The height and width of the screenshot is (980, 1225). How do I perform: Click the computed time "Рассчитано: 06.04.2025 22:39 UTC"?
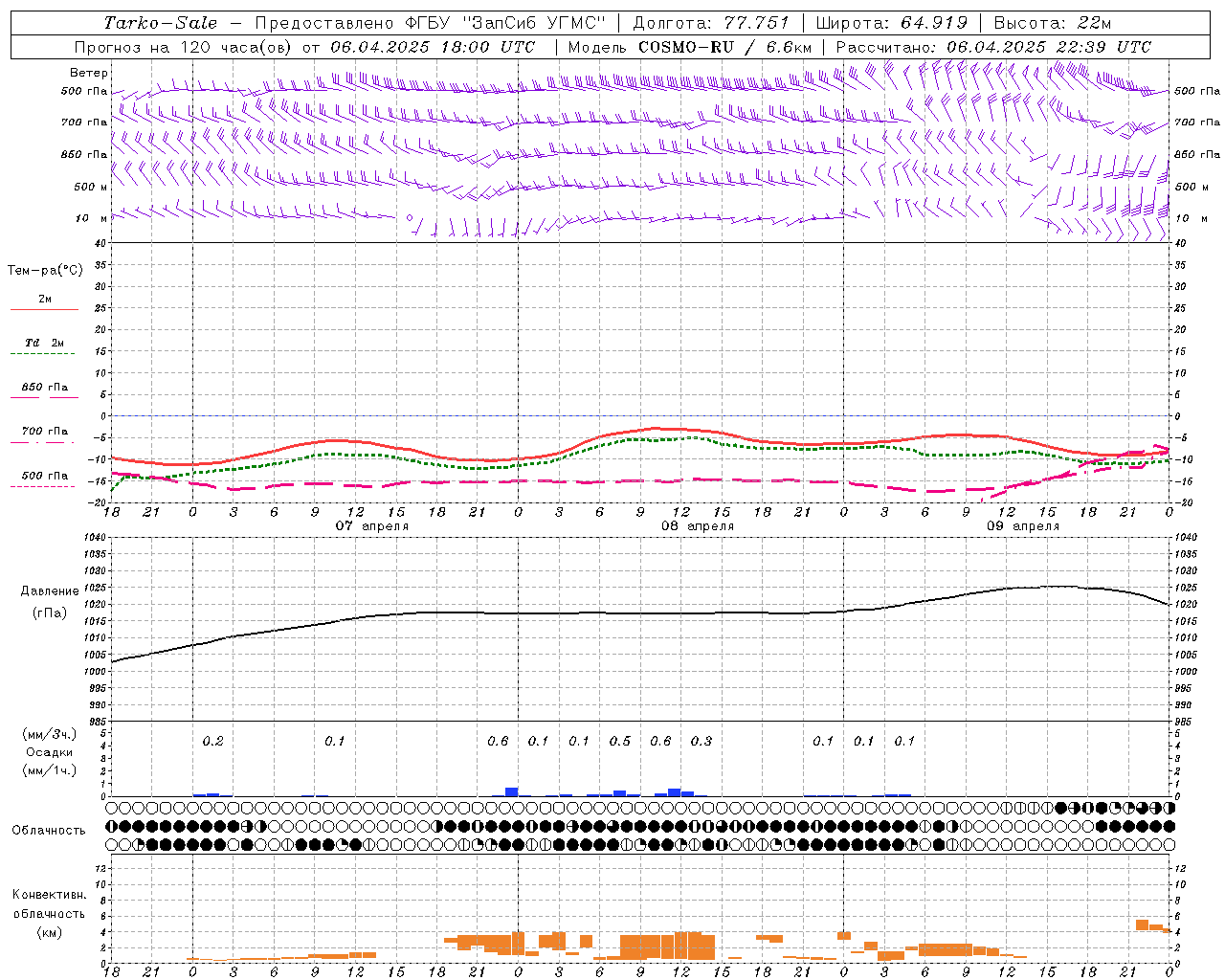[993, 47]
